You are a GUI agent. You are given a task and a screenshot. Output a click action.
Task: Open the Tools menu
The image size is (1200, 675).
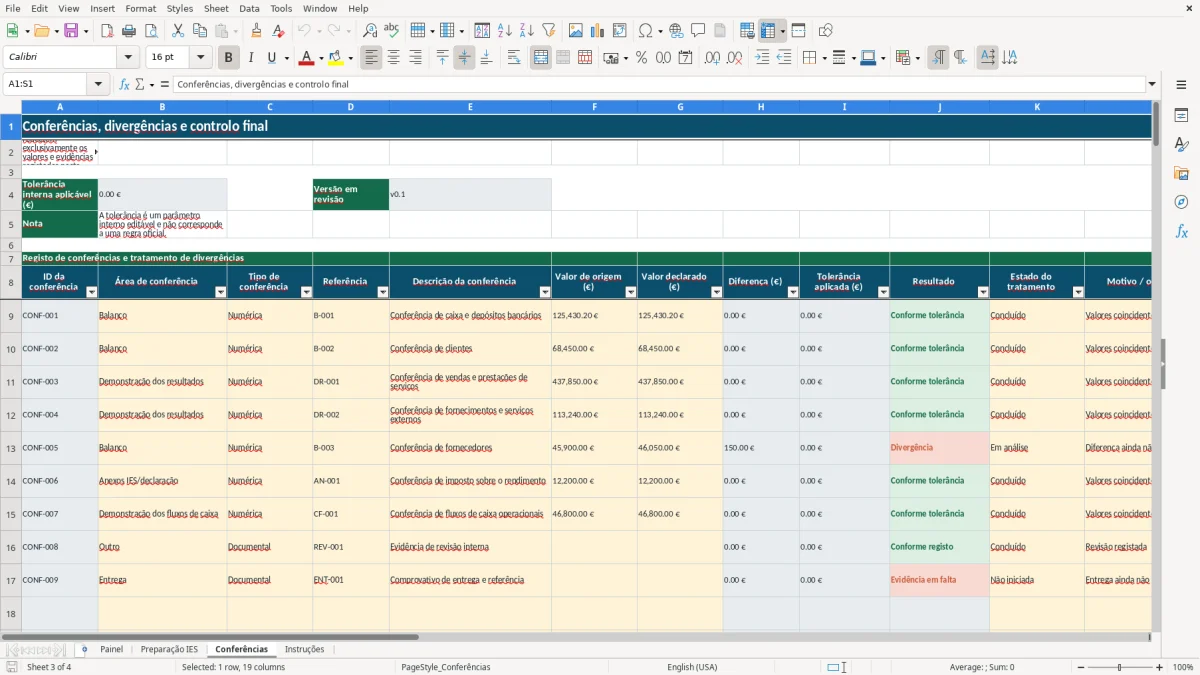[x=281, y=8]
